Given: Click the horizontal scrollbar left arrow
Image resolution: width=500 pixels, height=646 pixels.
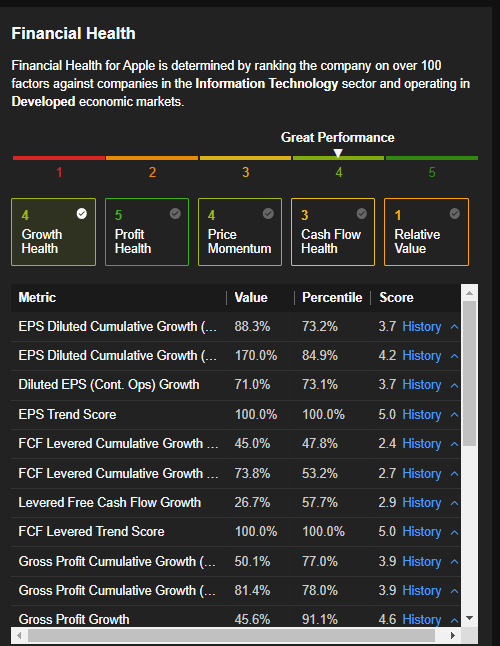Looking at the screenshot, I should point(19,635).
